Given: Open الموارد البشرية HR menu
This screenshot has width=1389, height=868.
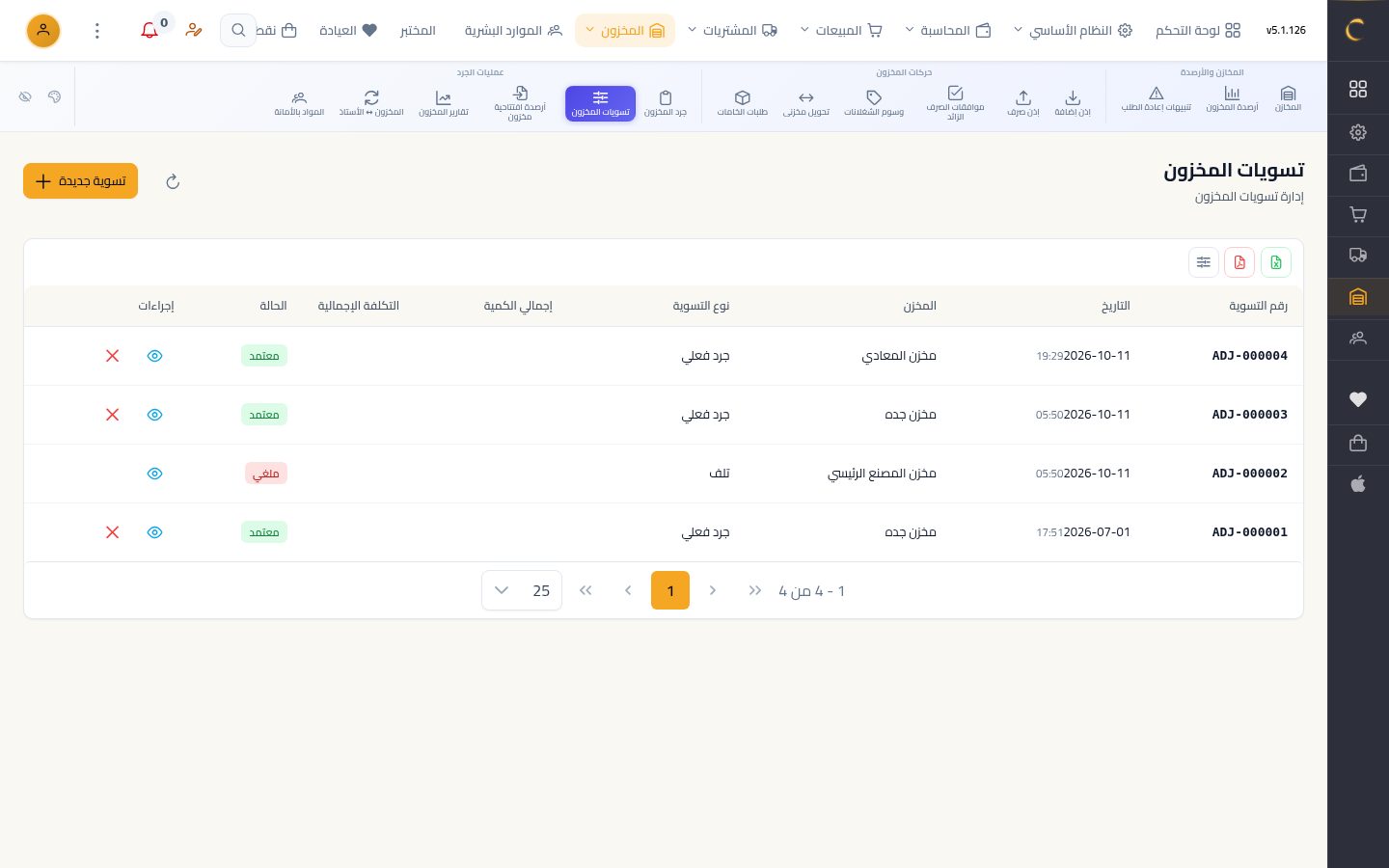Looking at the screenshot, I should tap(513, 31).
